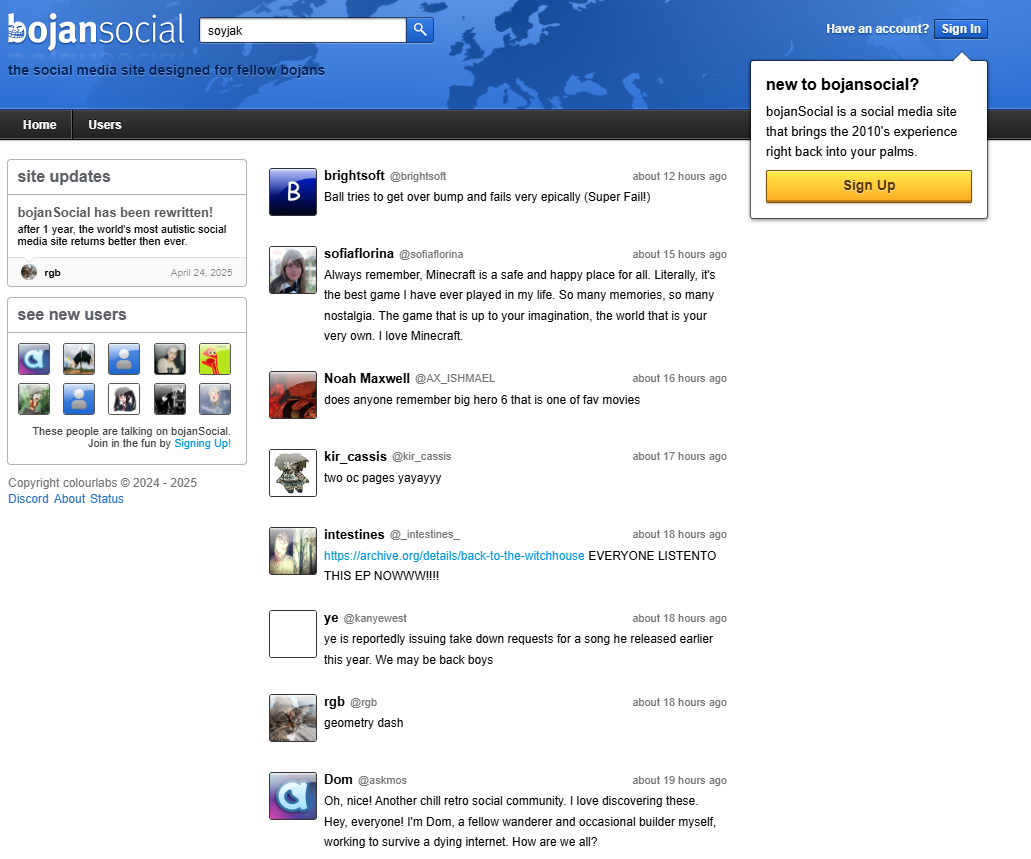Screen dimensions: 1031x859
Task: Open brightsoft's blue B avatar
Action: (x=293, y=192)
